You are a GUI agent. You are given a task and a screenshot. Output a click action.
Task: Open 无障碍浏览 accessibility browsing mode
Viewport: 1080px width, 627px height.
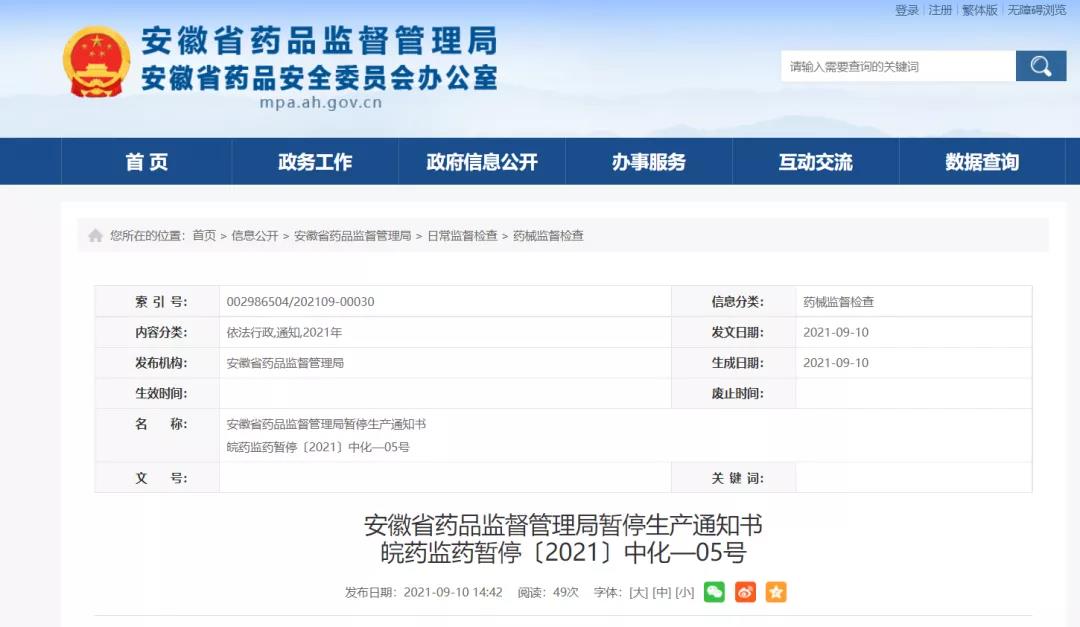(1036, 10)
